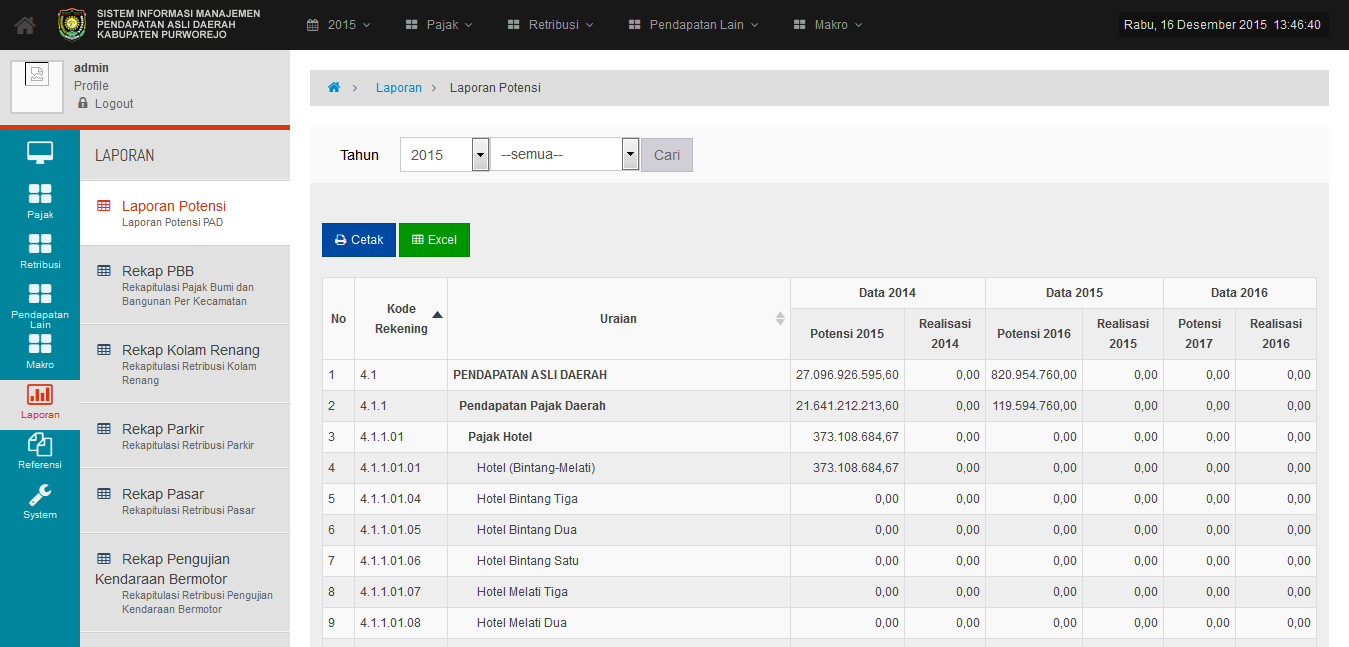Click table icon beside Rekap Pasar
The image size is (1349, 647).
(x=104, y=494)
